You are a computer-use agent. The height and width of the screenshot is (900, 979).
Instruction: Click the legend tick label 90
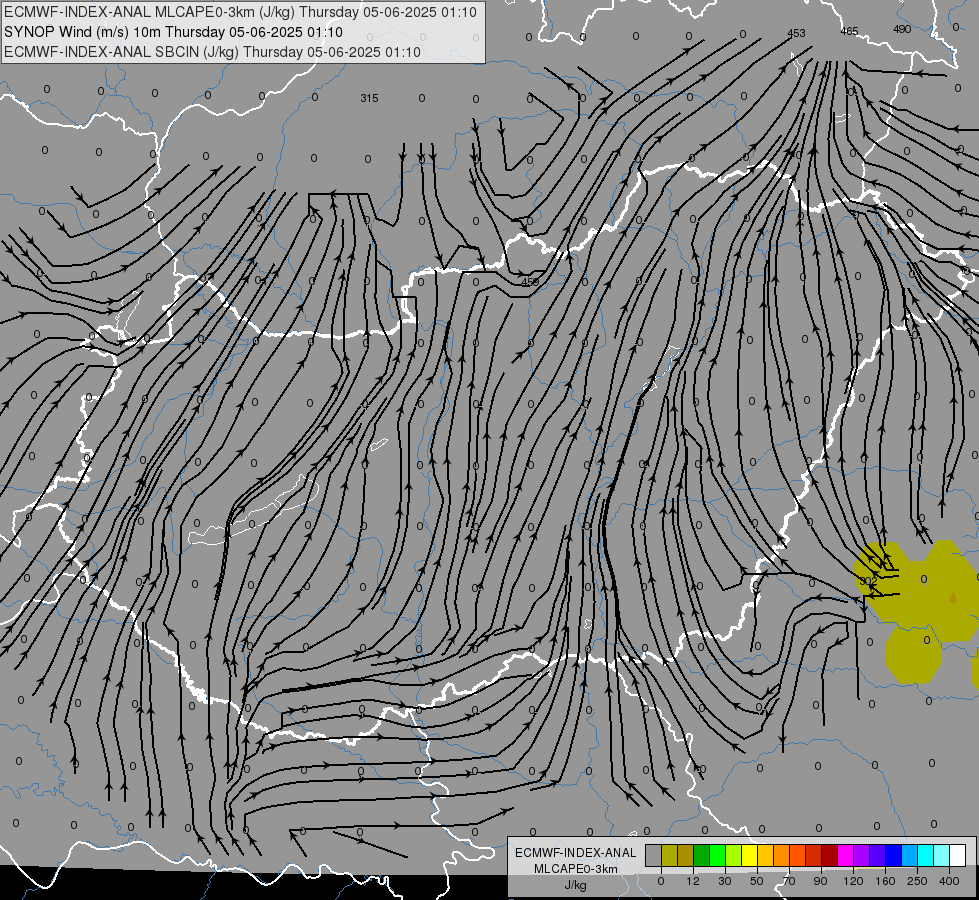point(820,881)
